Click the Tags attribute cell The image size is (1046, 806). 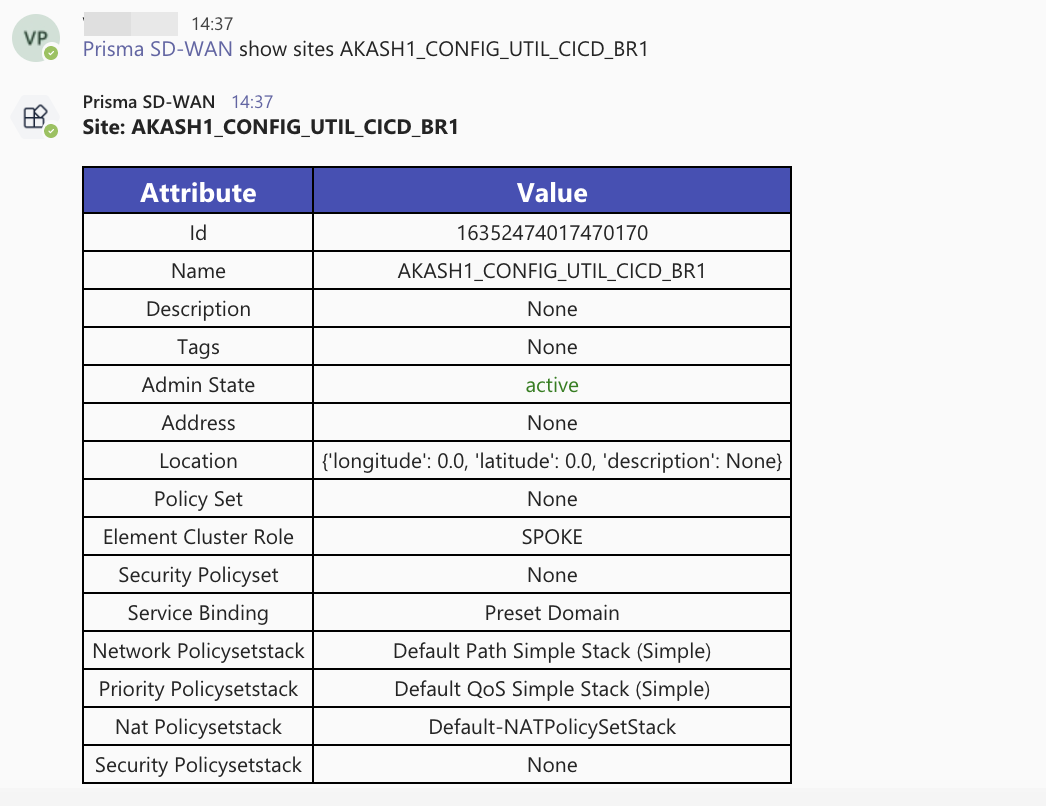point(198,347)
